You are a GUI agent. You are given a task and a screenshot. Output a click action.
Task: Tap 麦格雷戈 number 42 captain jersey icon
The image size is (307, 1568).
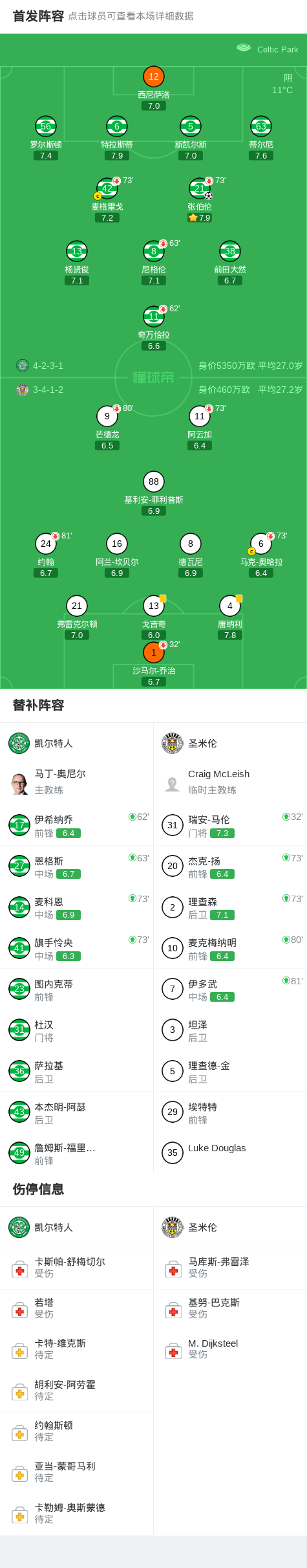[x=107, y=188]
